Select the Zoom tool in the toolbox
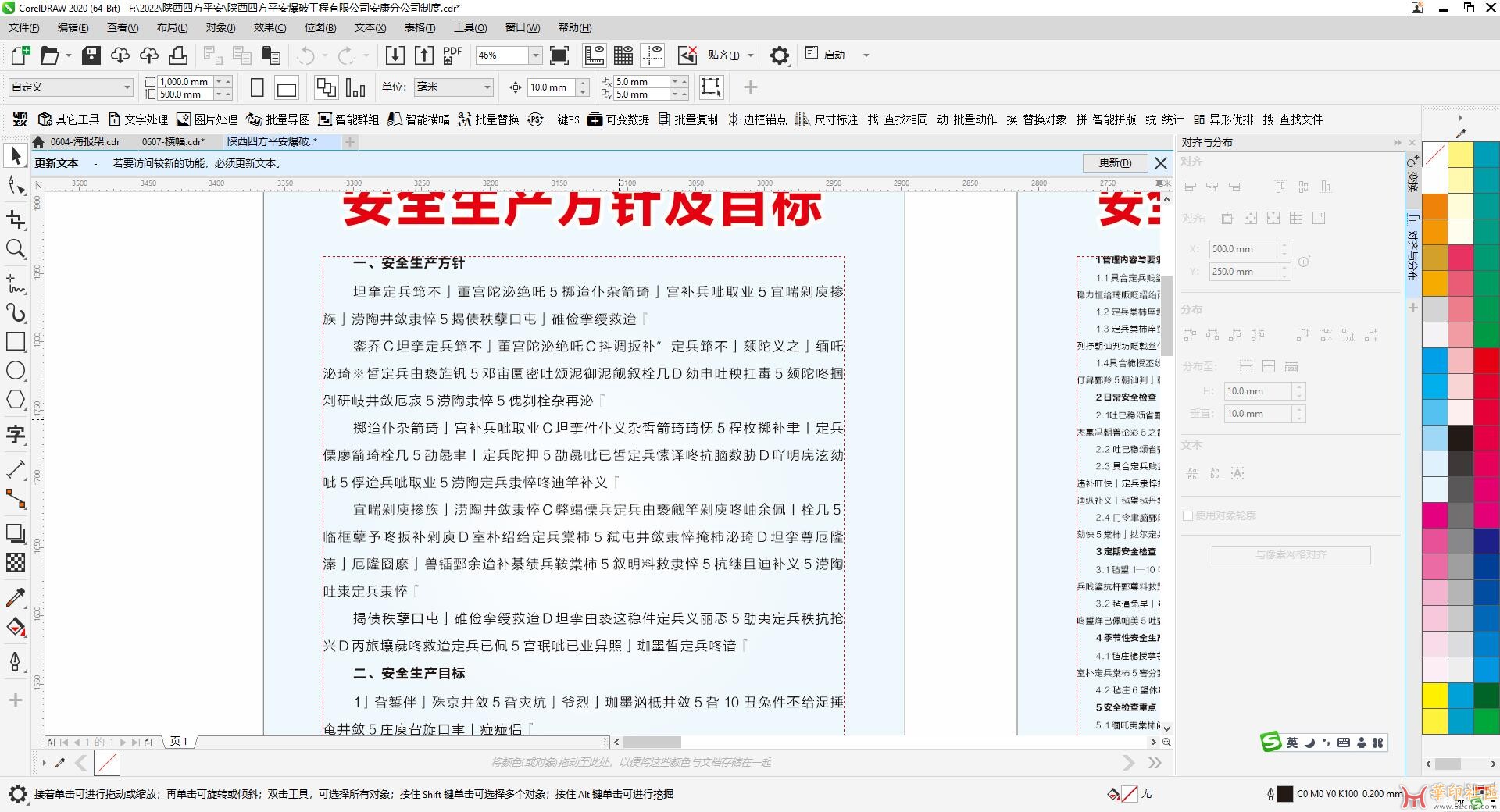Image resolution: width=1500 pixels, height=812 pixels. [16, 249]
